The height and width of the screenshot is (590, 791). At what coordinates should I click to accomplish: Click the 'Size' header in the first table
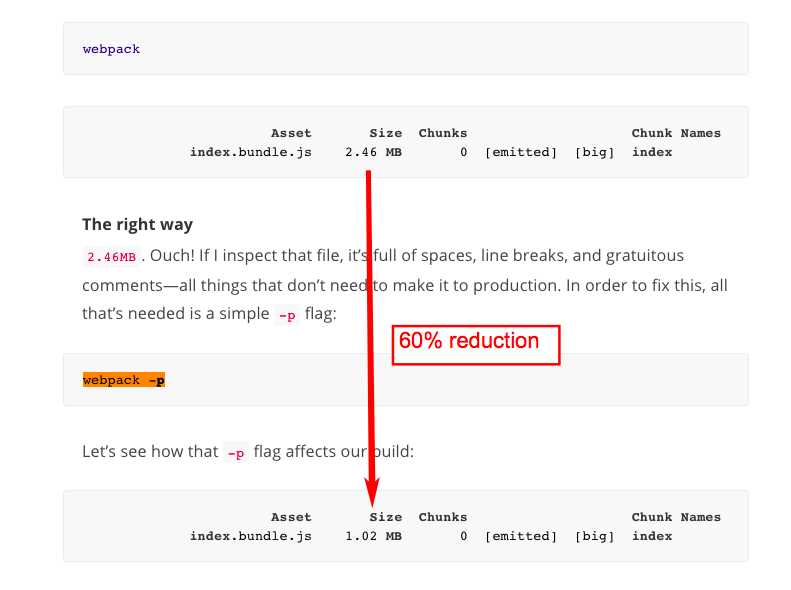click(385, 133)
